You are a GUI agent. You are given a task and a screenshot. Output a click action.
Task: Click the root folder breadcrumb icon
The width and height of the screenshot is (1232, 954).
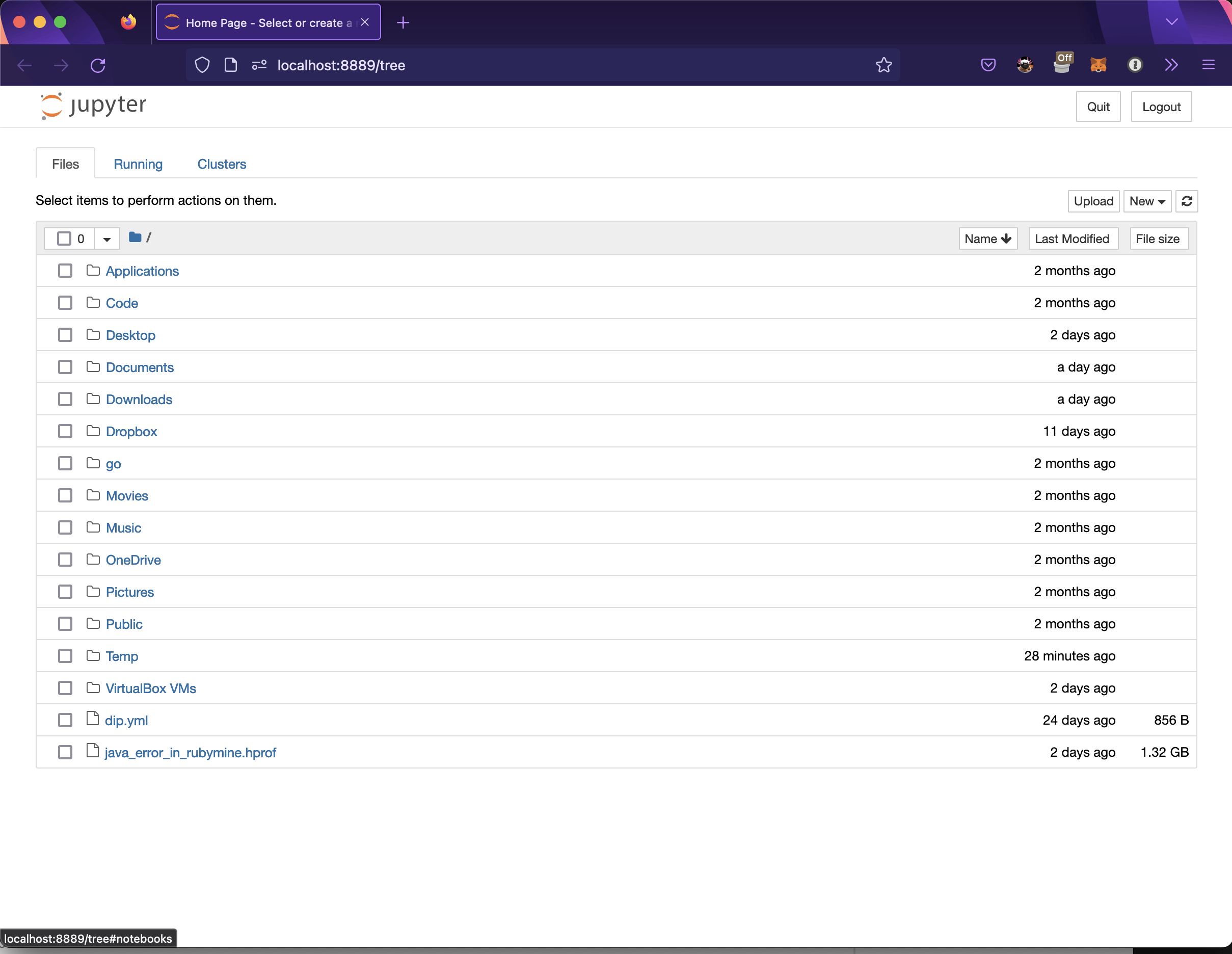(135, 237)
